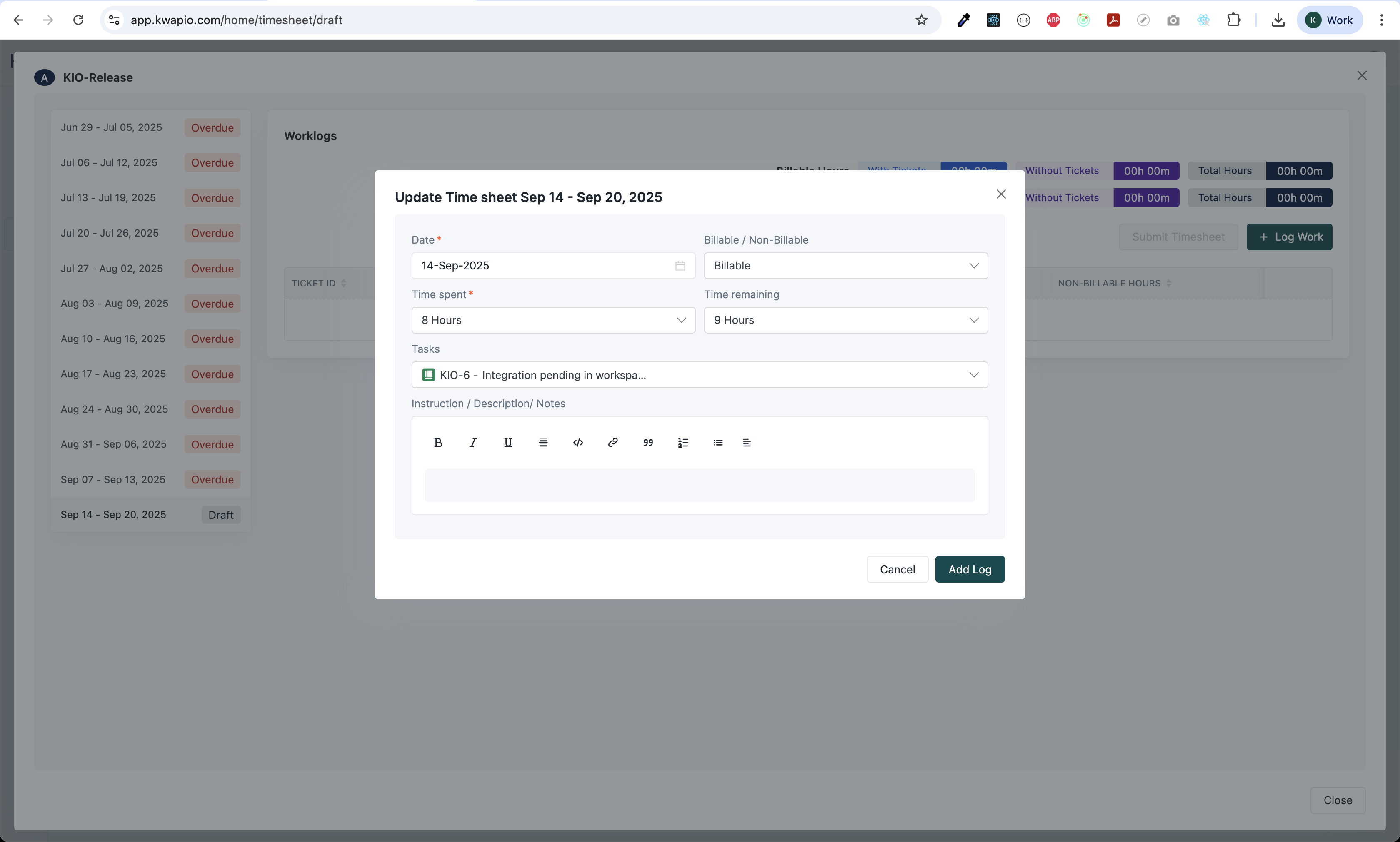1400x842 pixels.
Task: Open the Time spent dropdown
Action: (x=553, y=320)
